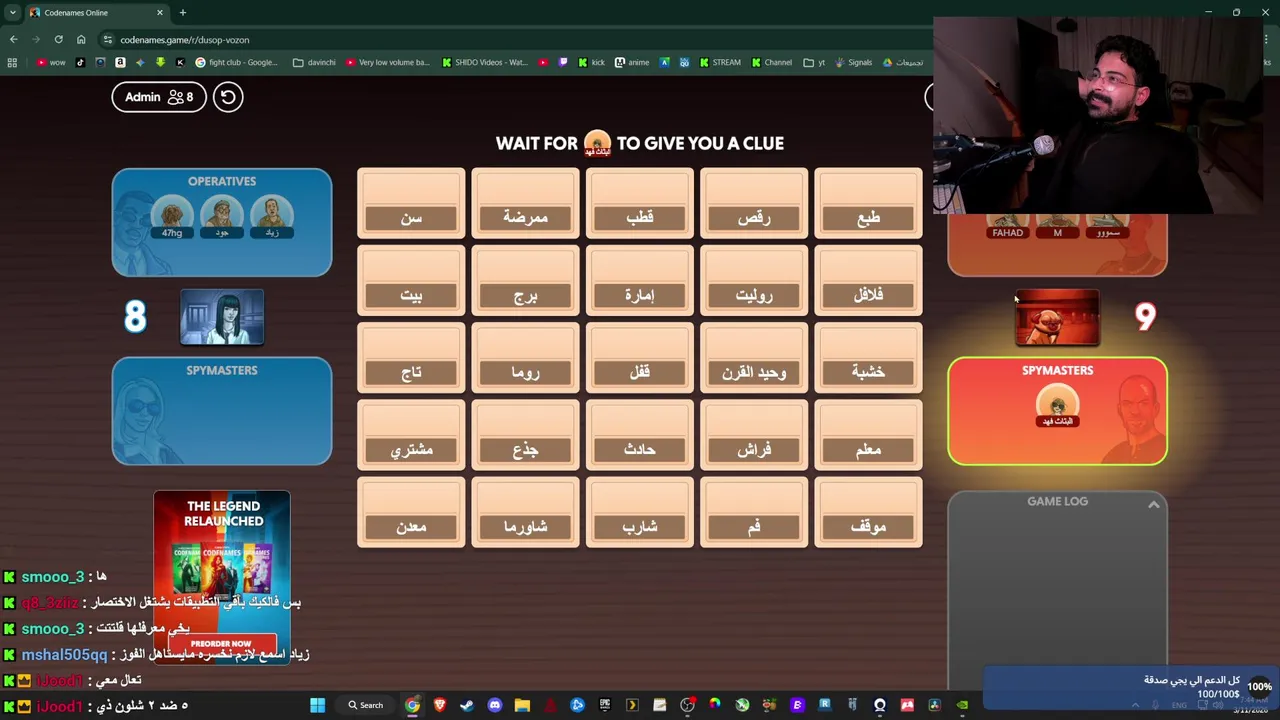The image size is (1280, 720).
Task: Click the taskbar Search box
Action: pyautogui.click(x=366, y=705)
